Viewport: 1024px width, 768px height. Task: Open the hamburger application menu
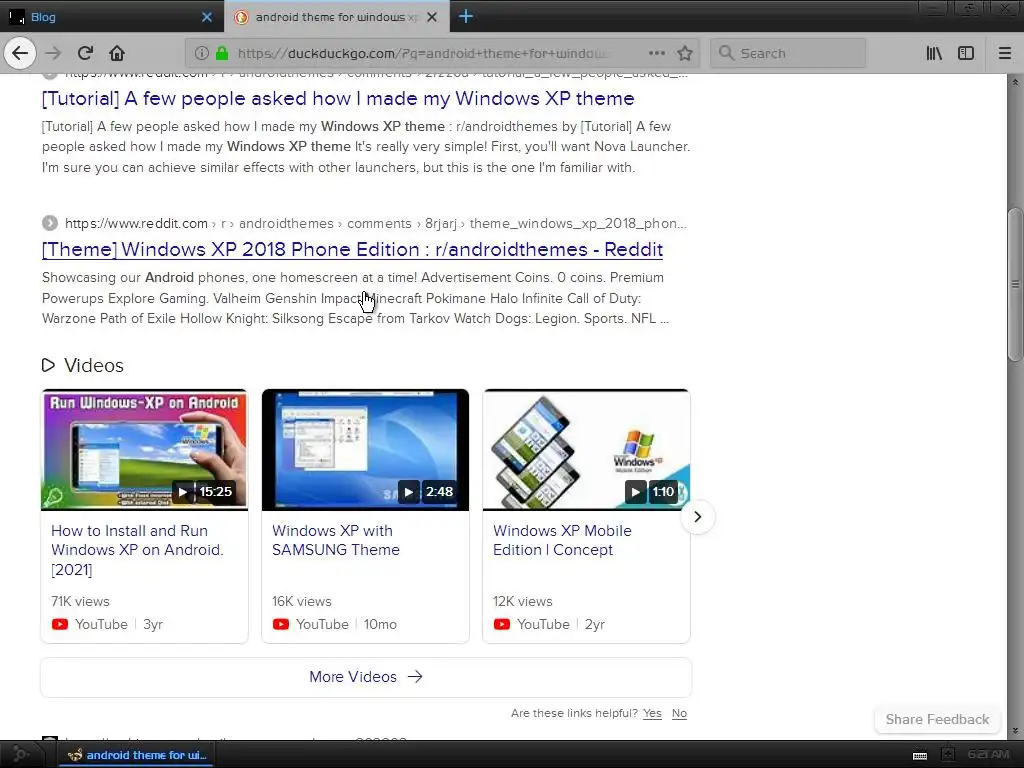[x=1005, y=53]
